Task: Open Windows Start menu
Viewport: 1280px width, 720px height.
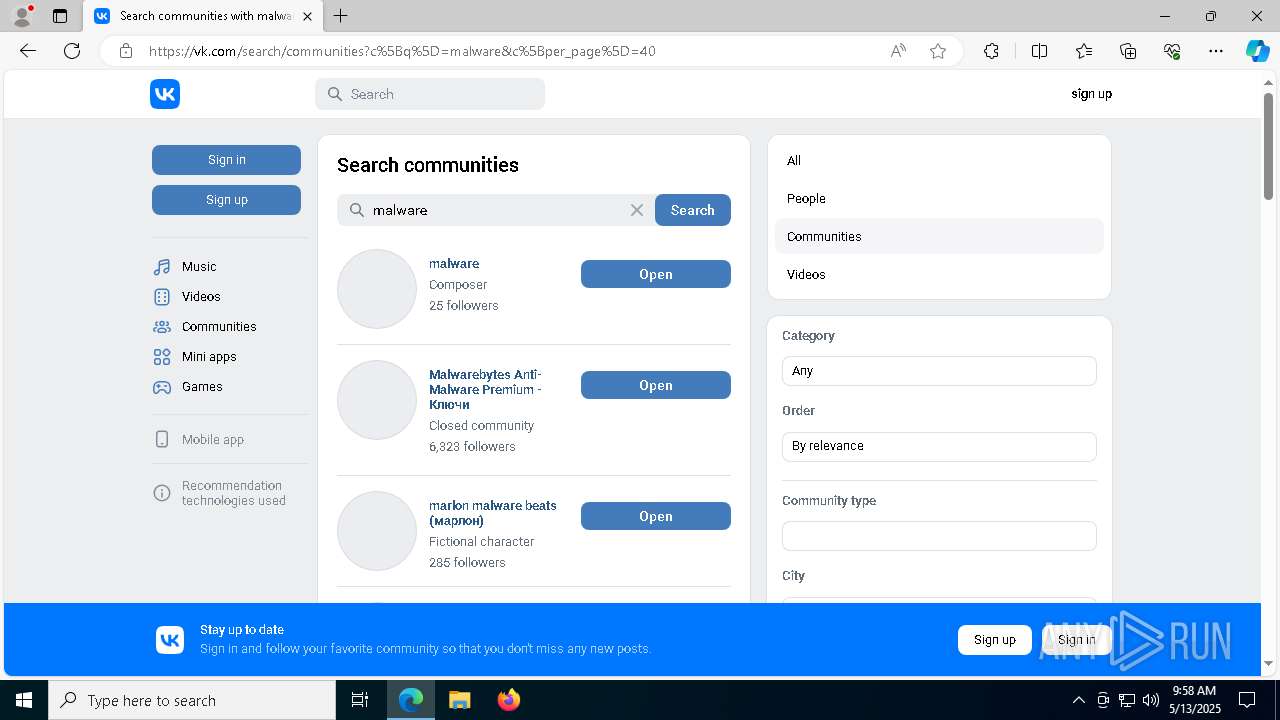Action: click(x=24, y=700)
